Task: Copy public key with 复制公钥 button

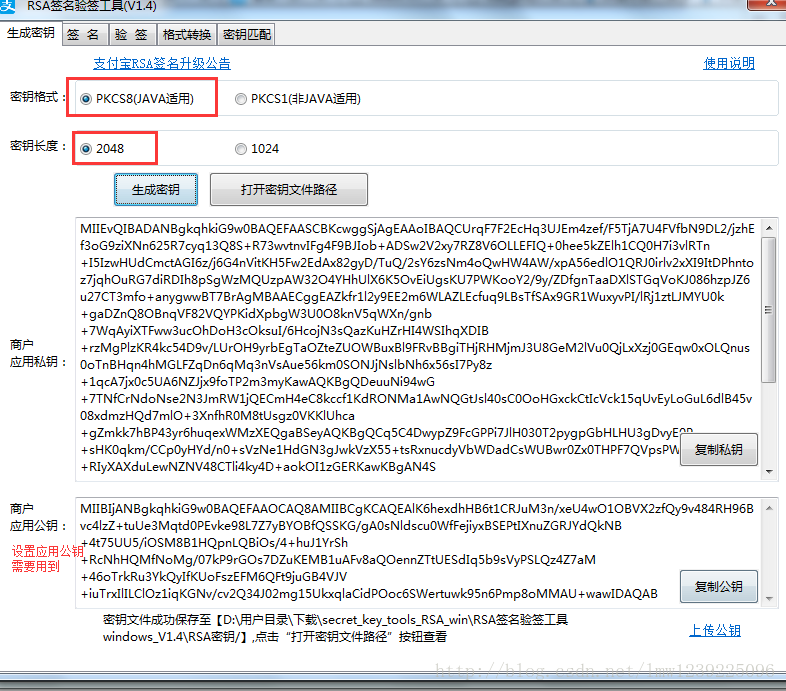Action: (x=718, y=586)
